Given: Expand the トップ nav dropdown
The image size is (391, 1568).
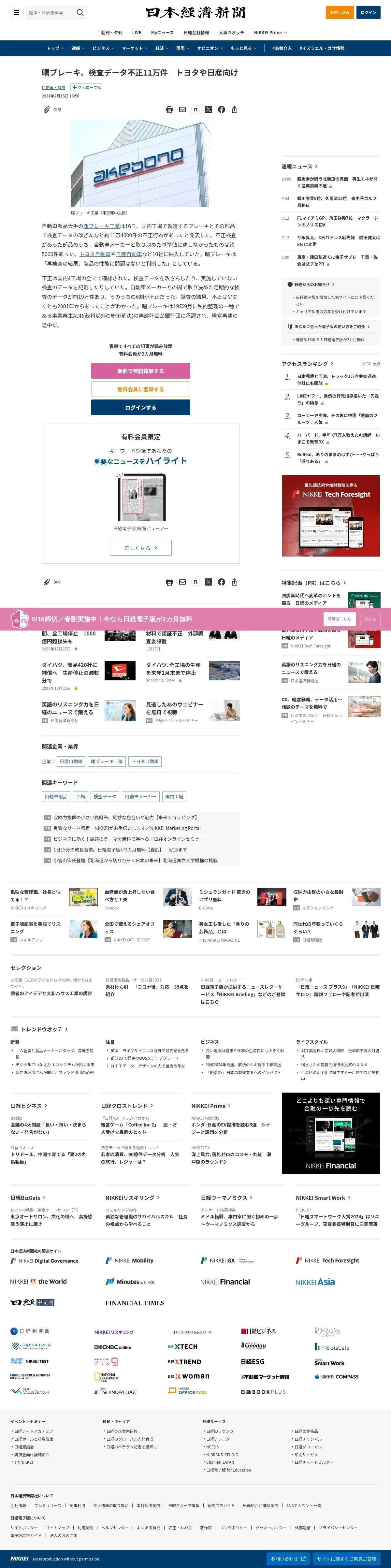Looking at the screenshot, I should click(x=55, y=48).
